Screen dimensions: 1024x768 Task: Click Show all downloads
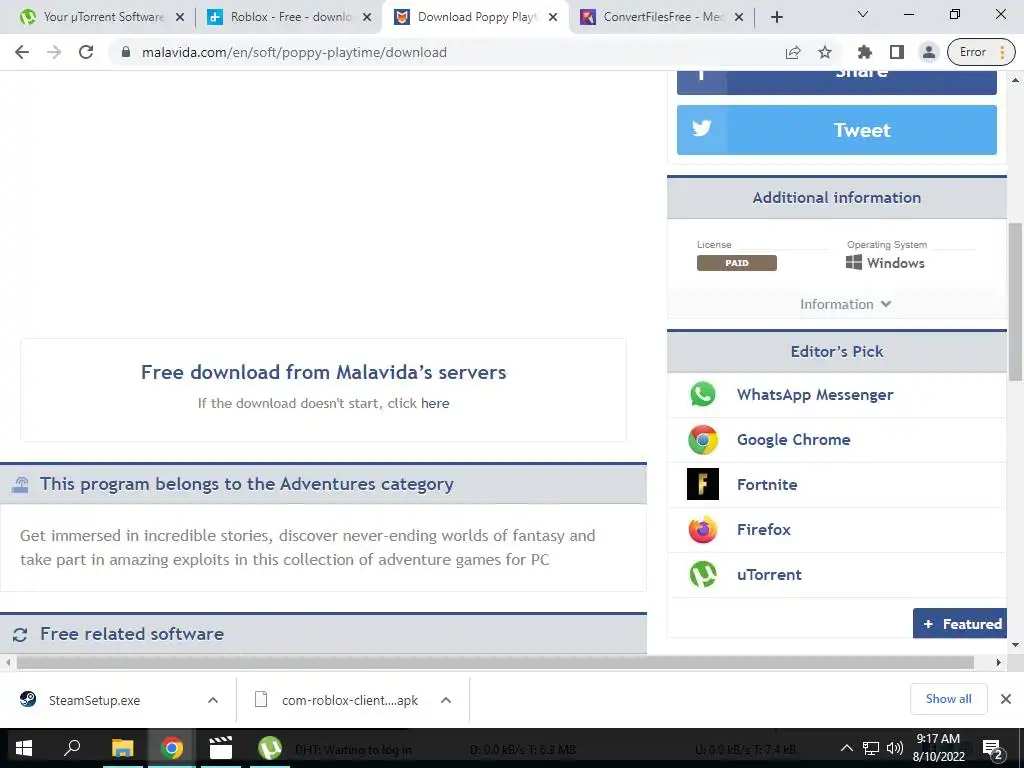point(948,699)
